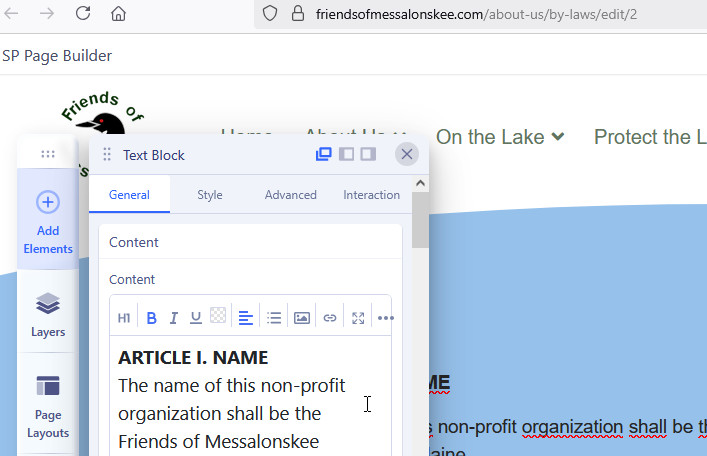Click page preview text 'non-profit organization shall be'
Image resolution: width=707 pixels, height=456 pixels.
565,427
